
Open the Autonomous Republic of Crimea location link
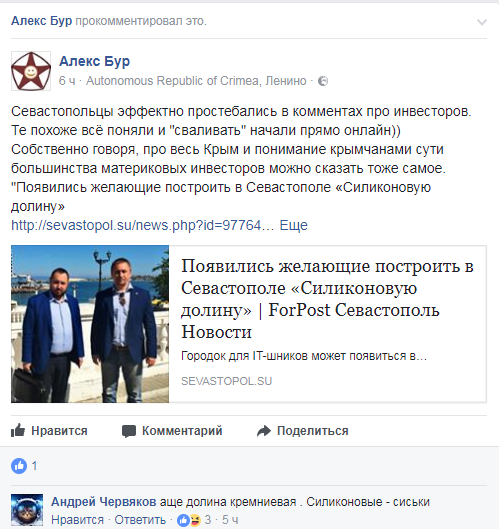click(x=196, y=81)
